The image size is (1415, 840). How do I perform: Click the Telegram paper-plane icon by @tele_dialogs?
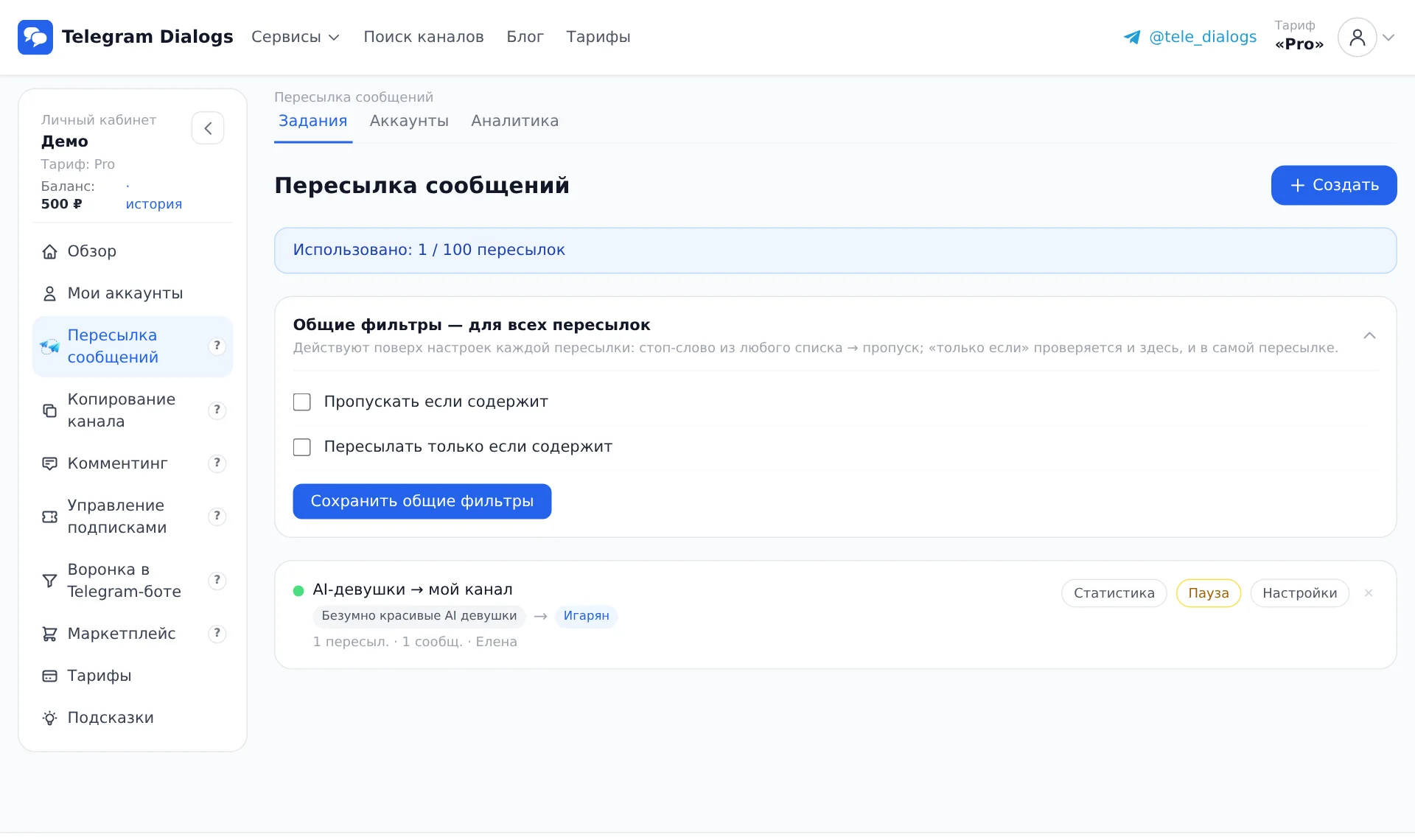point(1132,37)
